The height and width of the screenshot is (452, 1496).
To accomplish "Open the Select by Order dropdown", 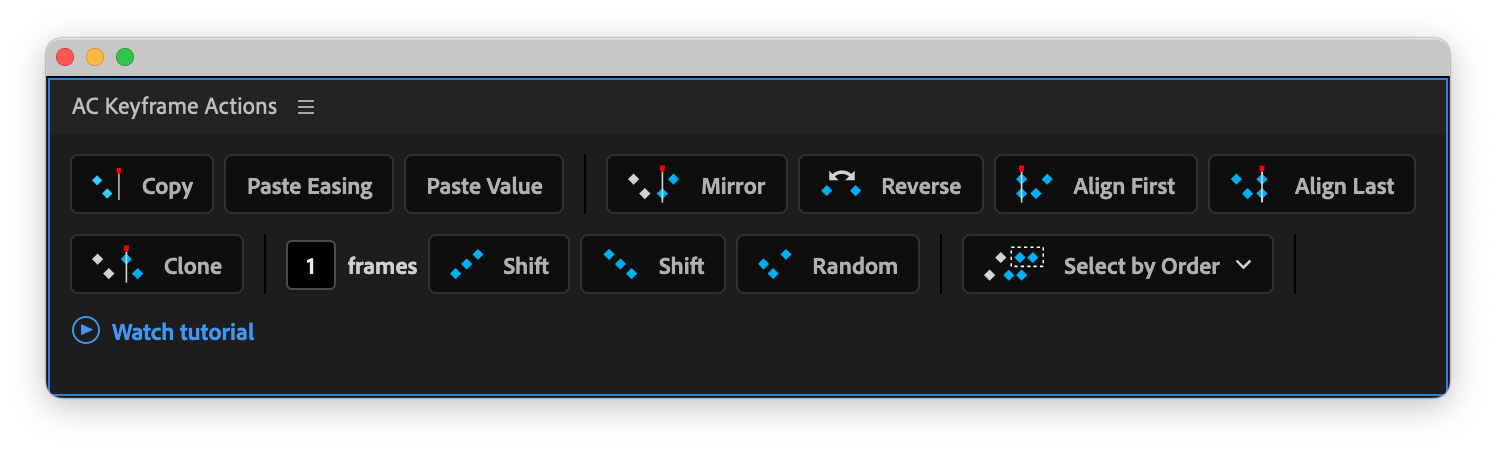I will 1117,265.
